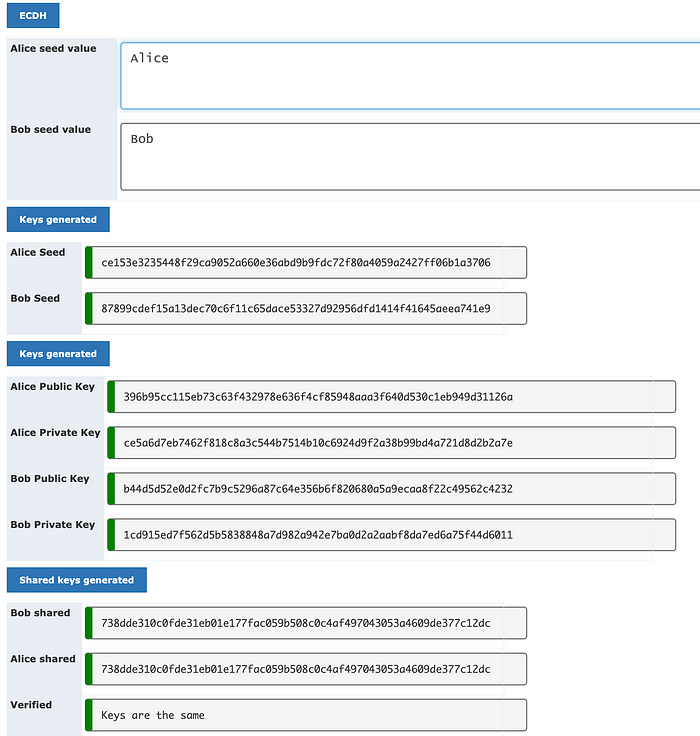
Task: Click the 'Bob seed value' label
Action: point(50,129)
